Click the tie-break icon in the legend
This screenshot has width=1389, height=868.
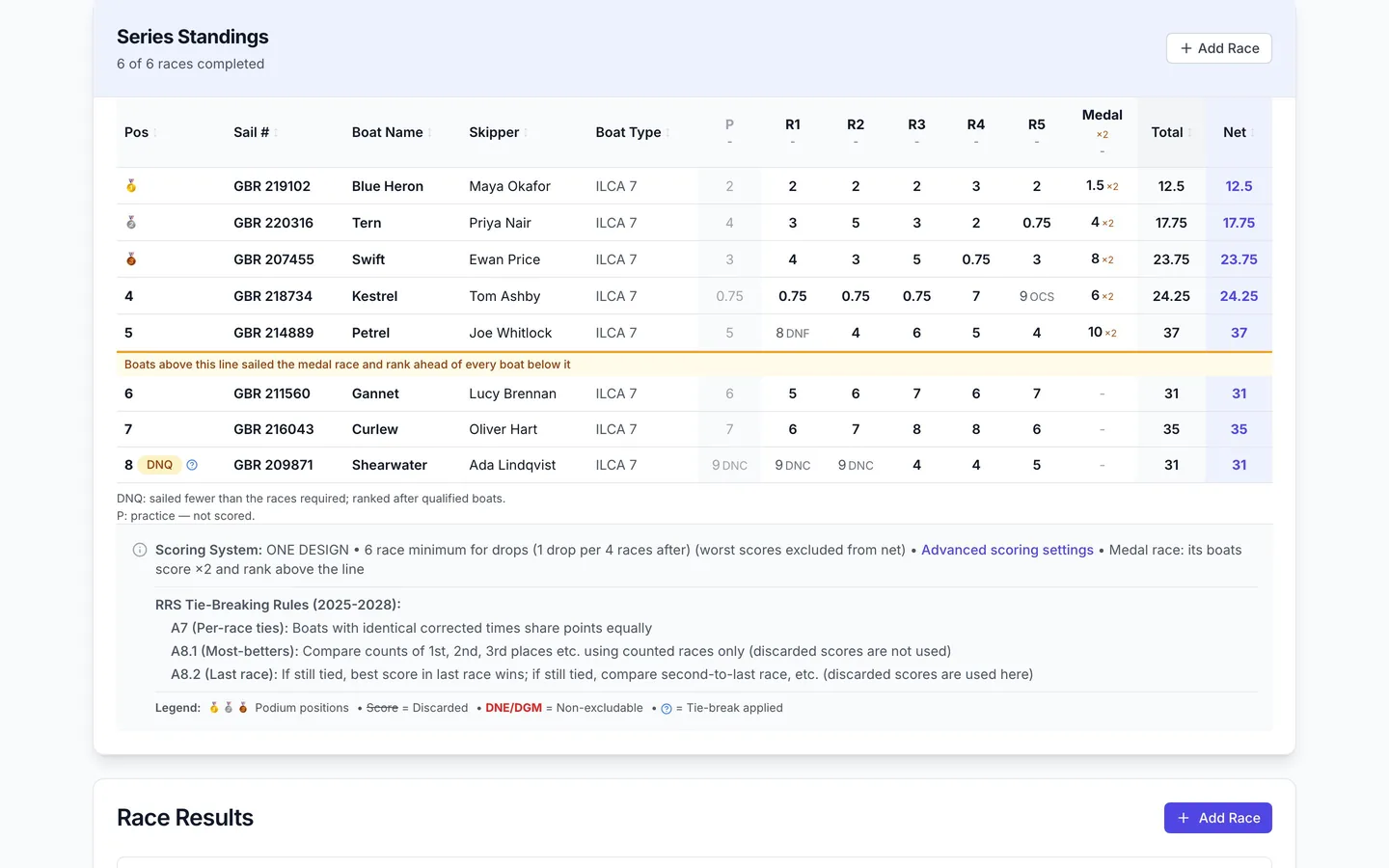pyautogui.click(x=667, y=709)
